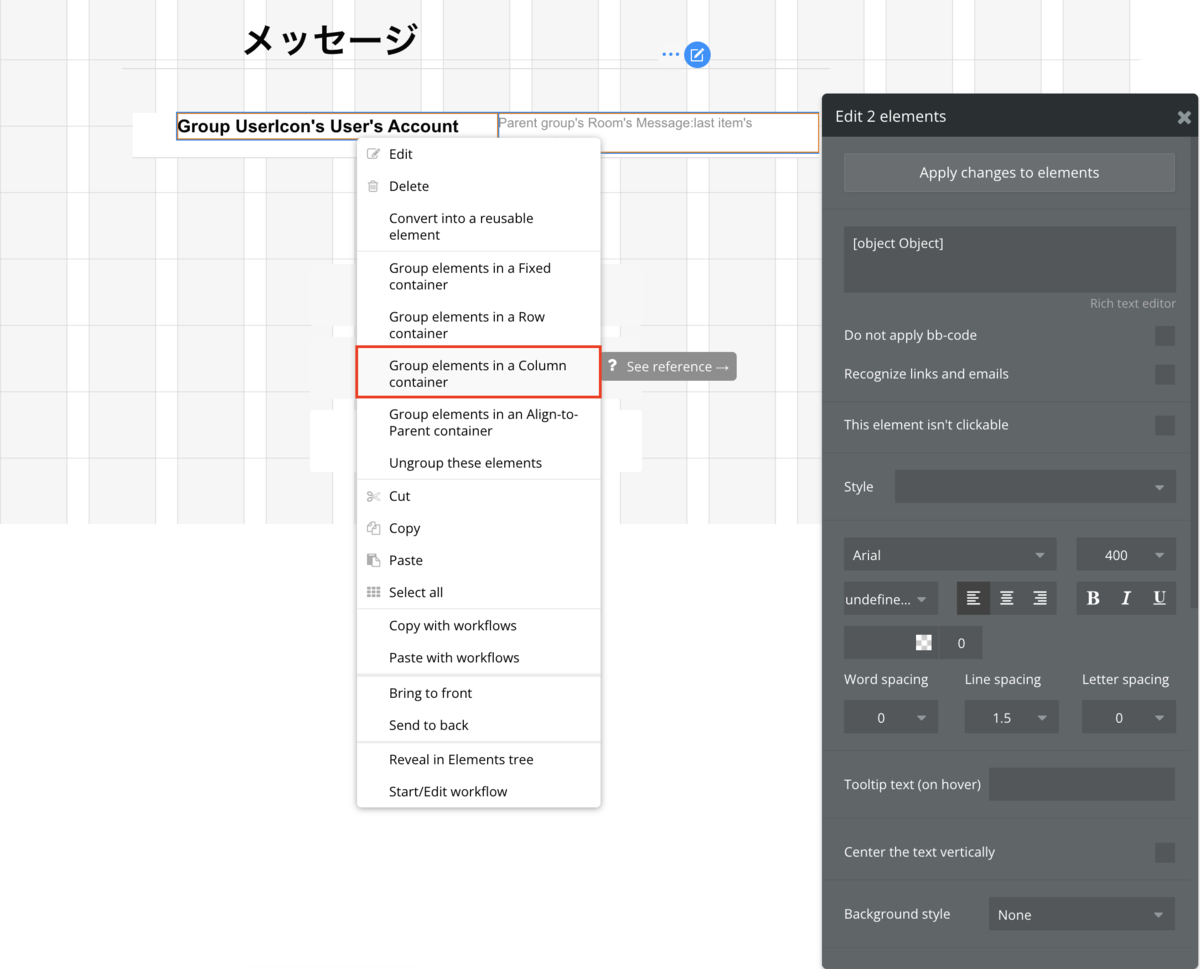Click the three-dots icon beside edit pencil

670,55
